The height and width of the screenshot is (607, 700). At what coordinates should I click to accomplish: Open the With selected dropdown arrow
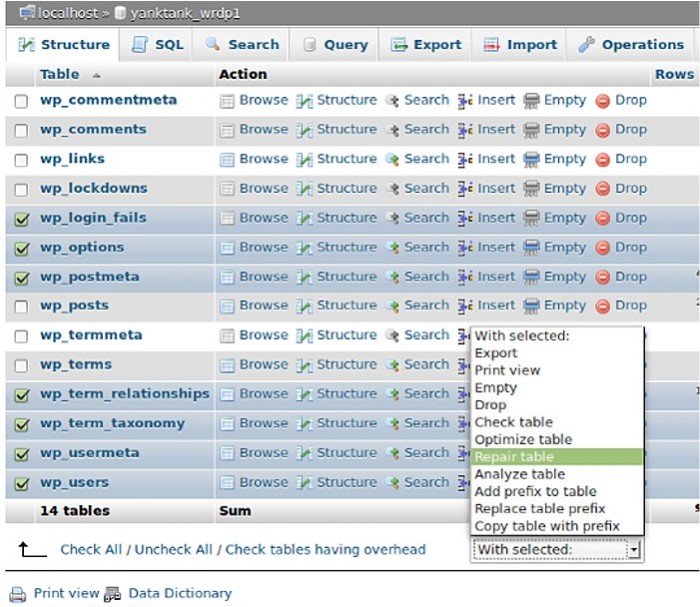pyautogui.click(x=633, y=550)
